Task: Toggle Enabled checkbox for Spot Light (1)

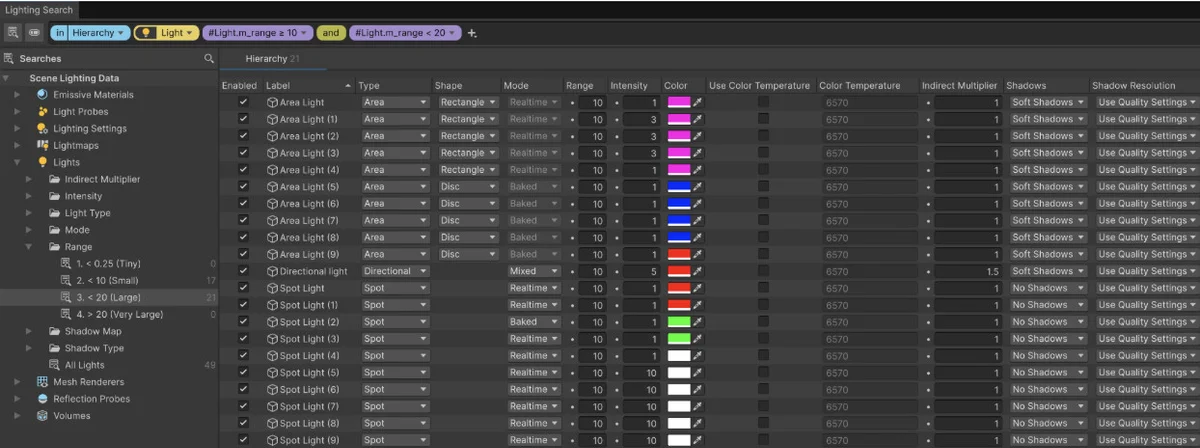Action: click(x=242, y=305)
